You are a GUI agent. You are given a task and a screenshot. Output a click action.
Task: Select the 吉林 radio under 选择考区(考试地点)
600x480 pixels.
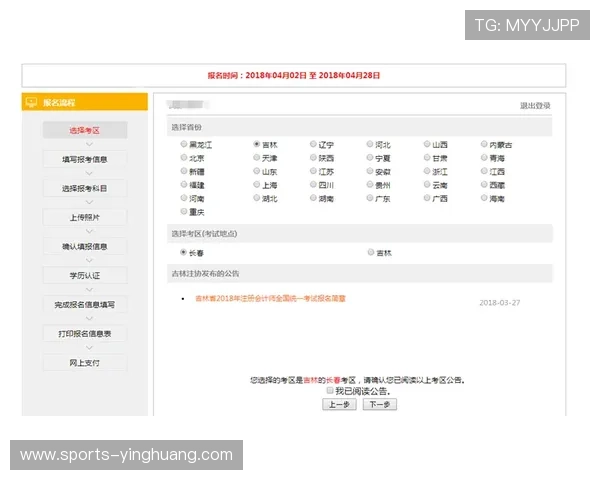(370, 252)
